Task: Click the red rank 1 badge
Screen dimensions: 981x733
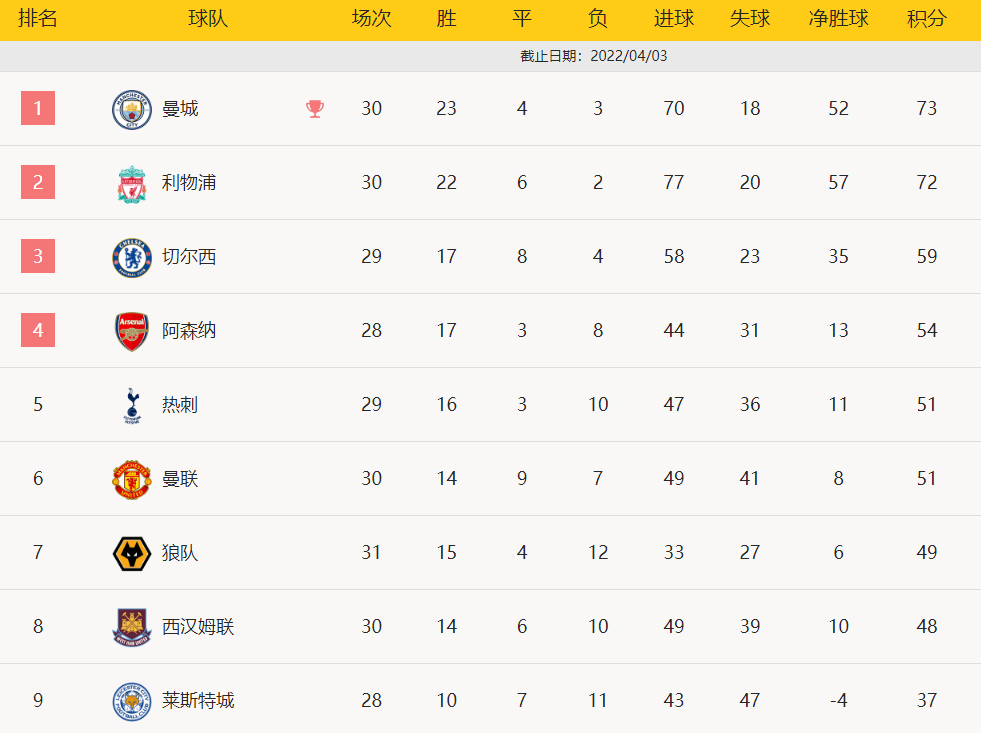Action: tap(38, 108)
